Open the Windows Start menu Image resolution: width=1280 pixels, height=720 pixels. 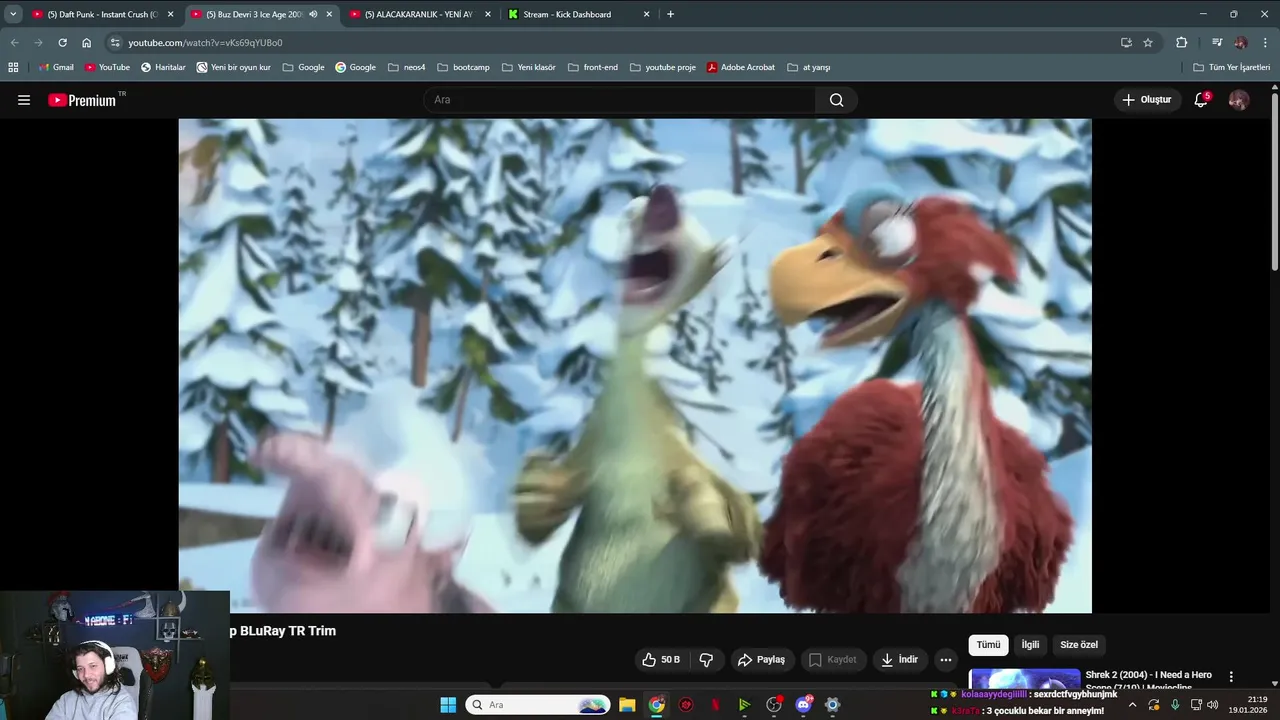pyautogui.click(x=448, y=705)
